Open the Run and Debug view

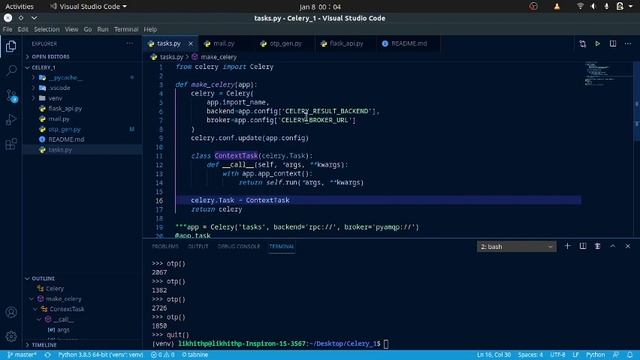(11, 120)
